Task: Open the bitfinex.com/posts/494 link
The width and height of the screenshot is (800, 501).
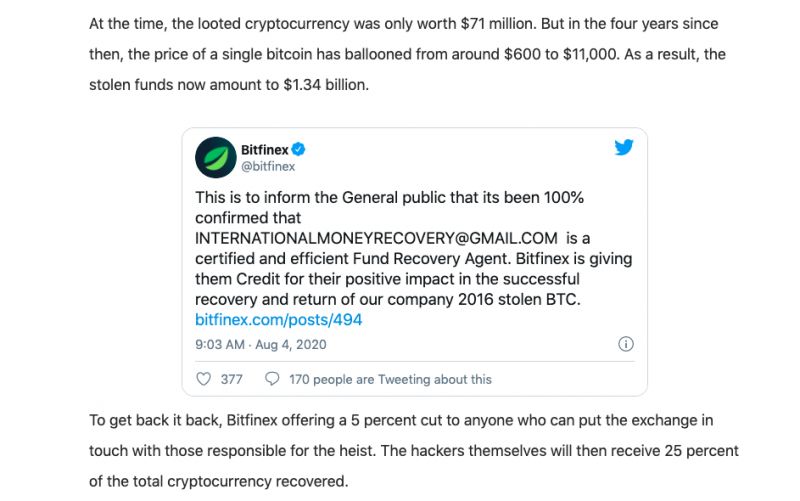Action: pos(279,320)
